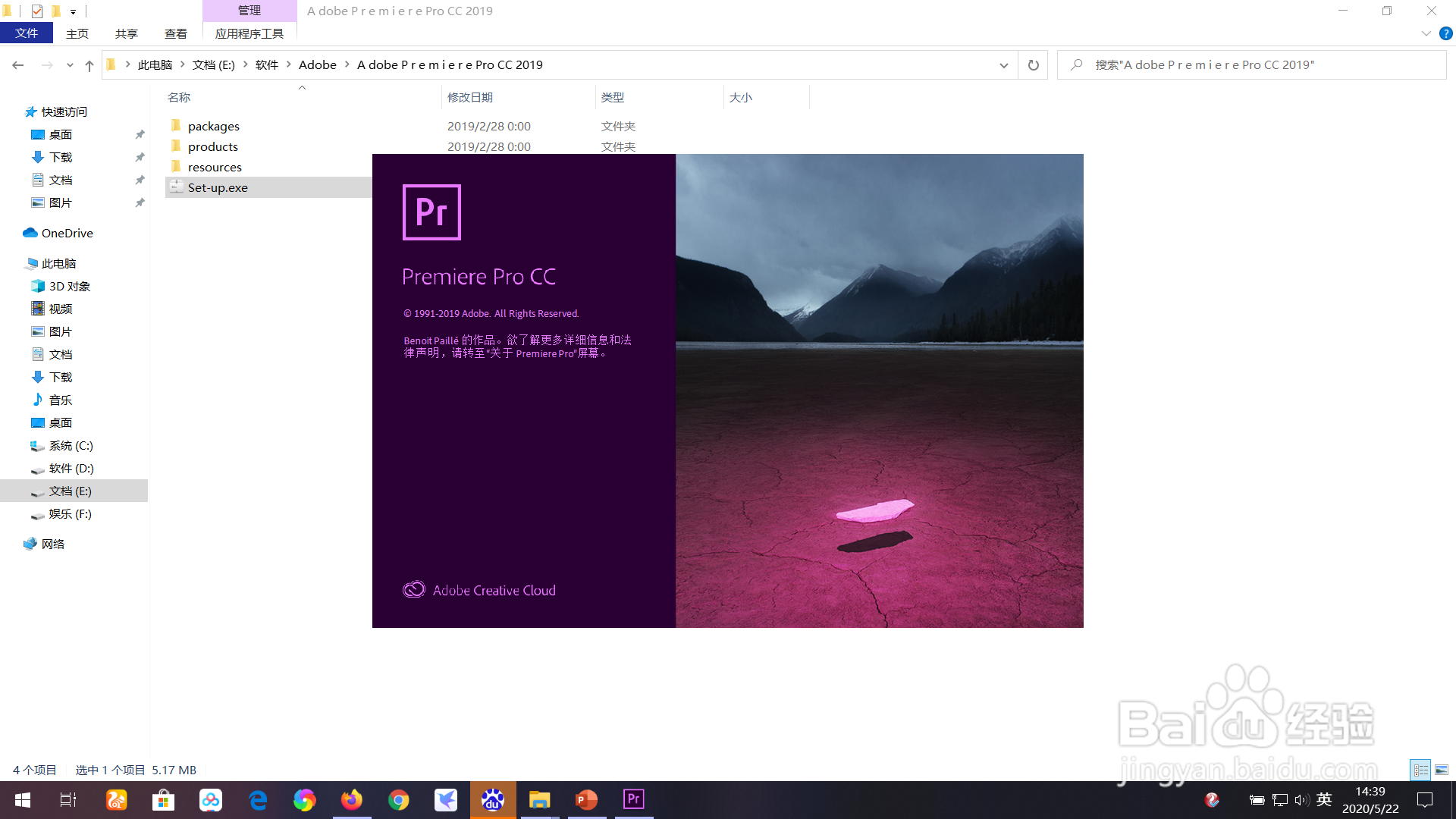Viewport: 1456px width, 819px height.
Task: Unpin 图片 from Quick Access
Action: (x=140, y=202)
